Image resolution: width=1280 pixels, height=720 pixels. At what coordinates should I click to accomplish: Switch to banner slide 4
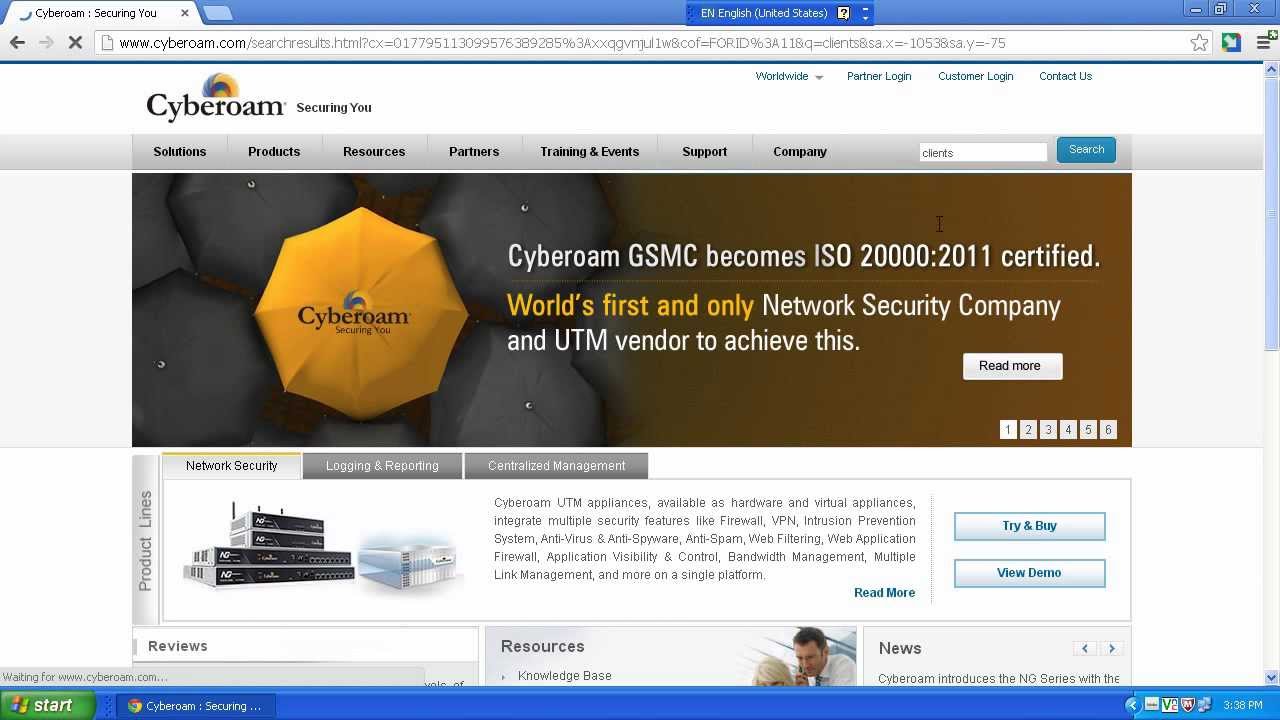click(1068, 429)
